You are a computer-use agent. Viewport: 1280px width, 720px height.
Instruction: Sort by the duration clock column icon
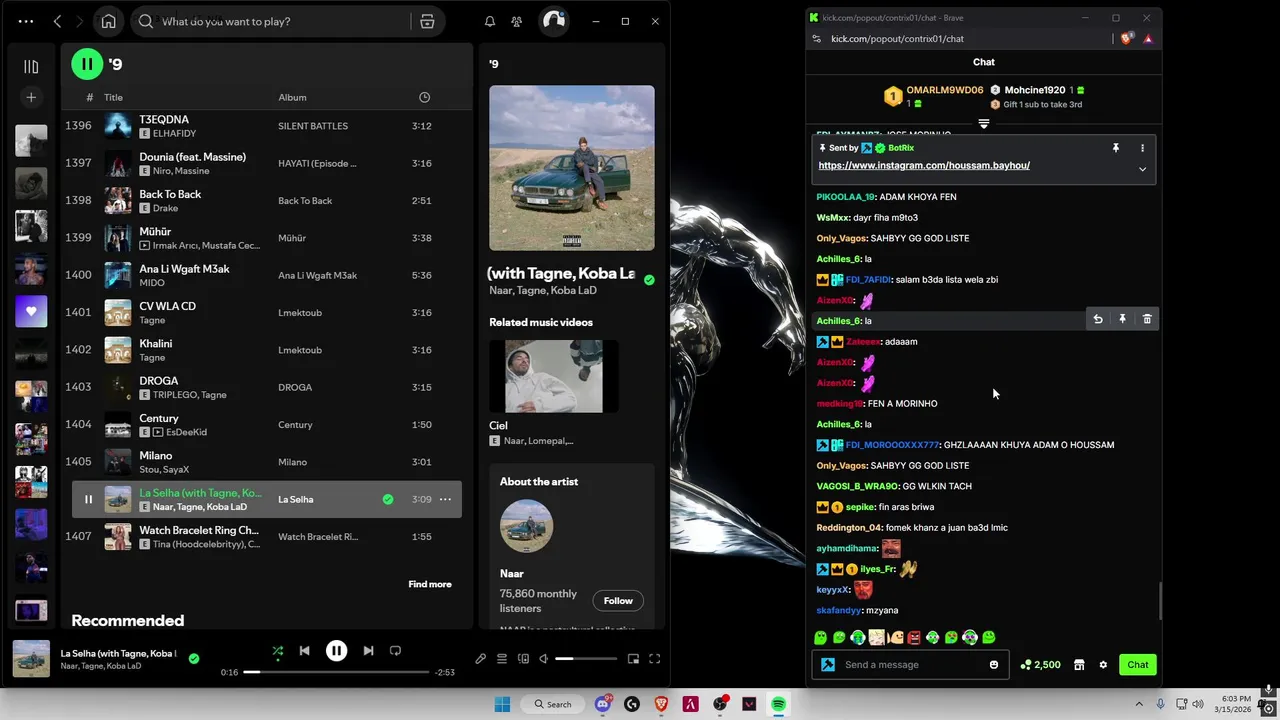pos(424,97)
